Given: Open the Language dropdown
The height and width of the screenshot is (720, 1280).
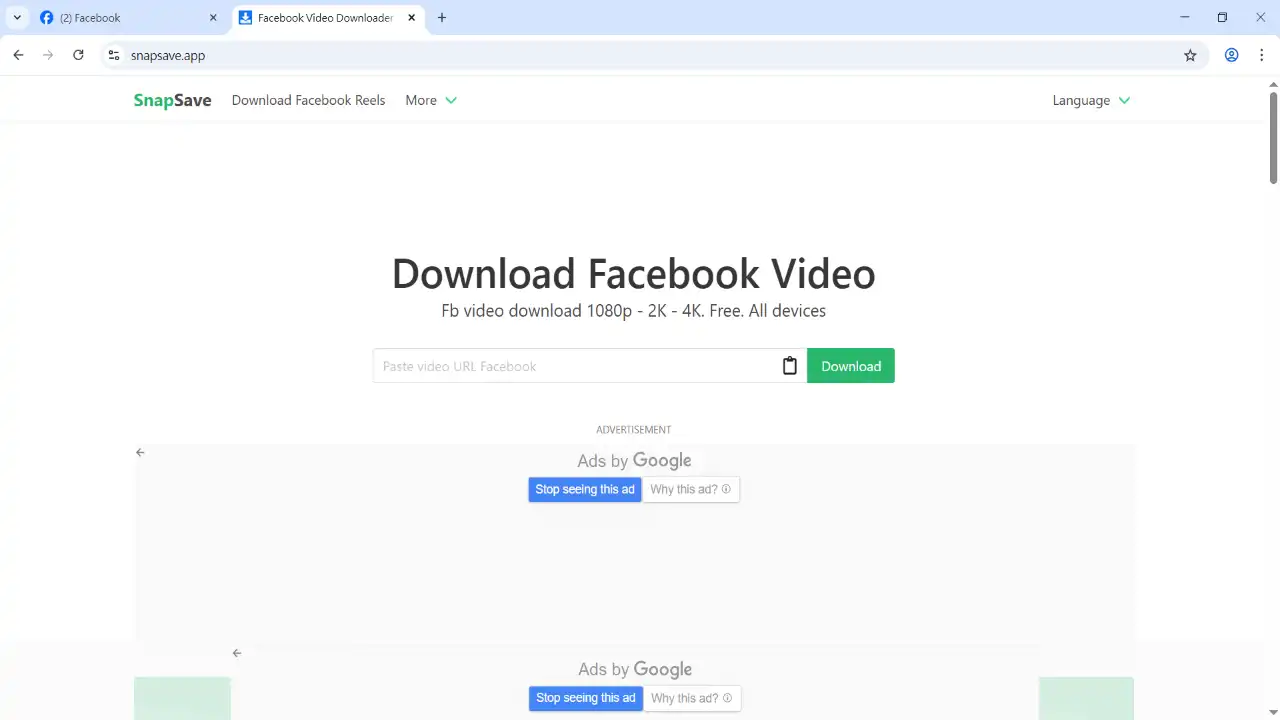Looking at the screenshot, I should (x=1091, y=100).
